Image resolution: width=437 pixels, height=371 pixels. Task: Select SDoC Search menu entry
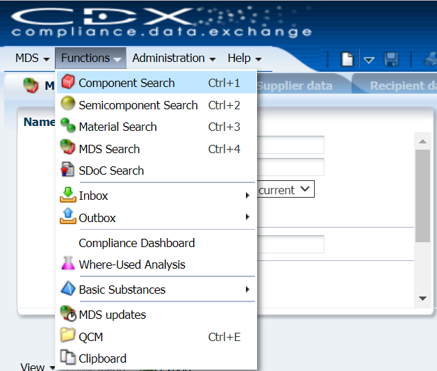pos(157,170)
